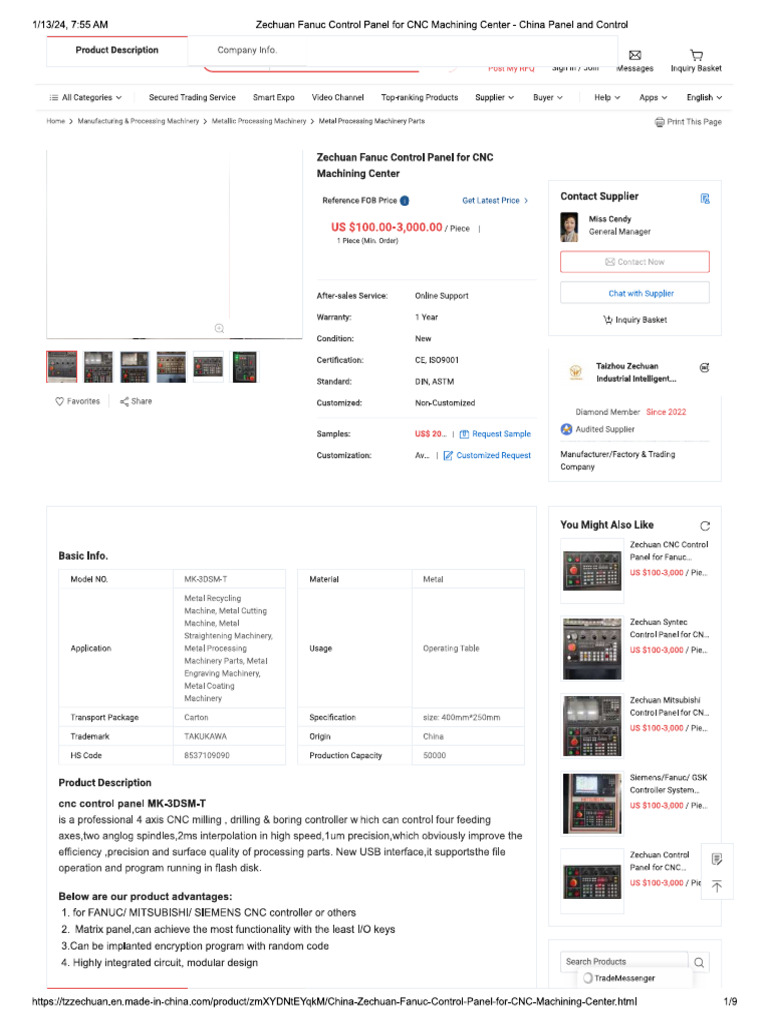Open the Inquiry Basket cart icon
Screen dimensions: 768x1024
696,56
